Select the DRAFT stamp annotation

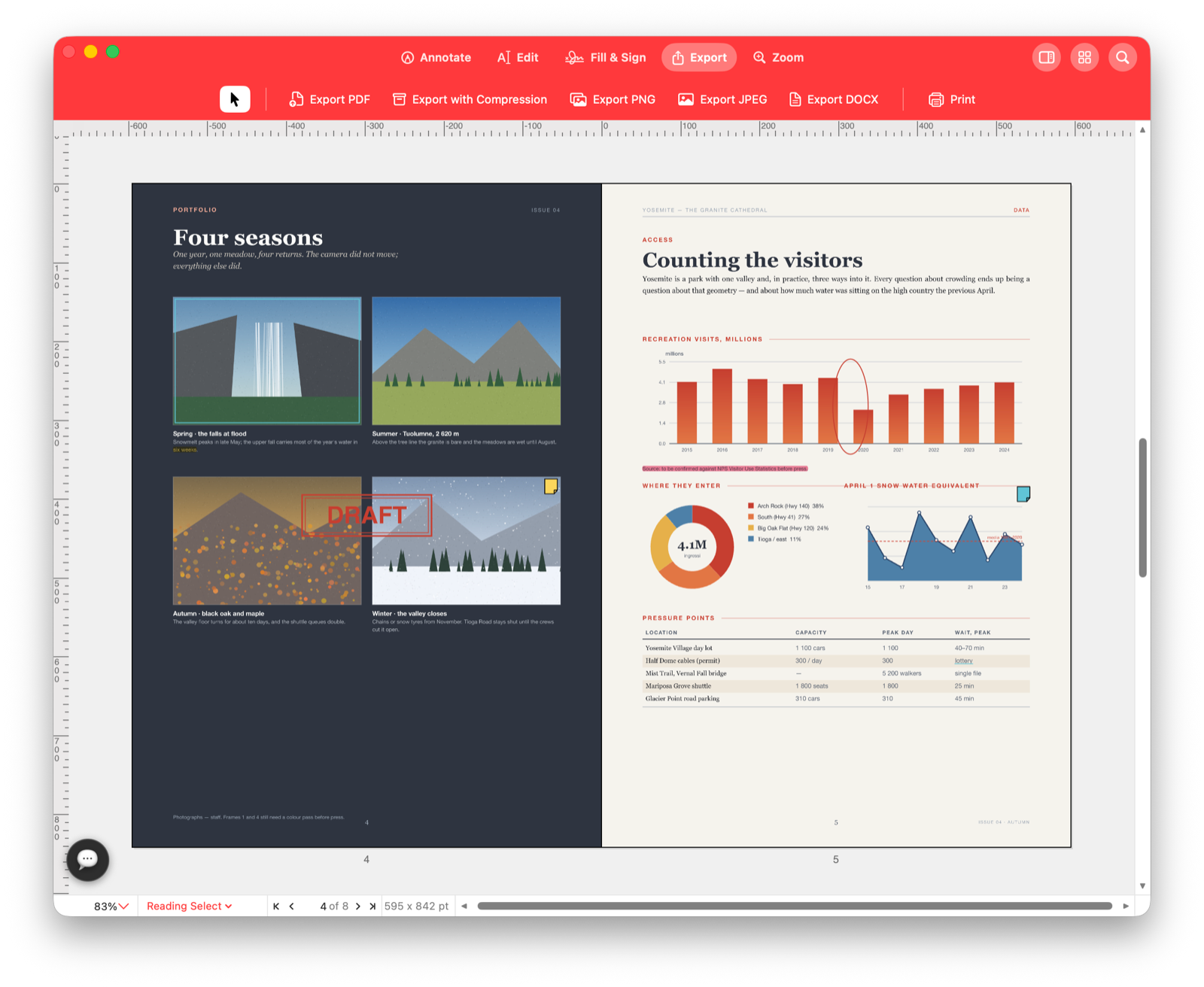pos(366,515)
